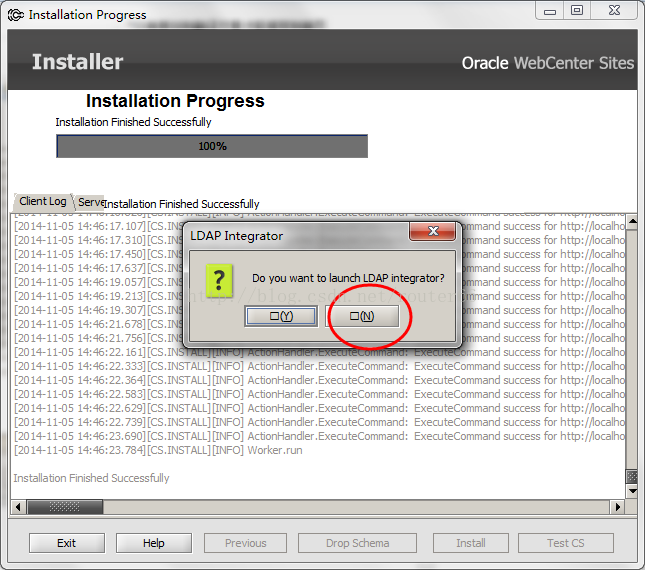This screenshot has height=570, width=645.
Task: Select the log line with 'Worker.run'
Action: [x=158, y=450]
